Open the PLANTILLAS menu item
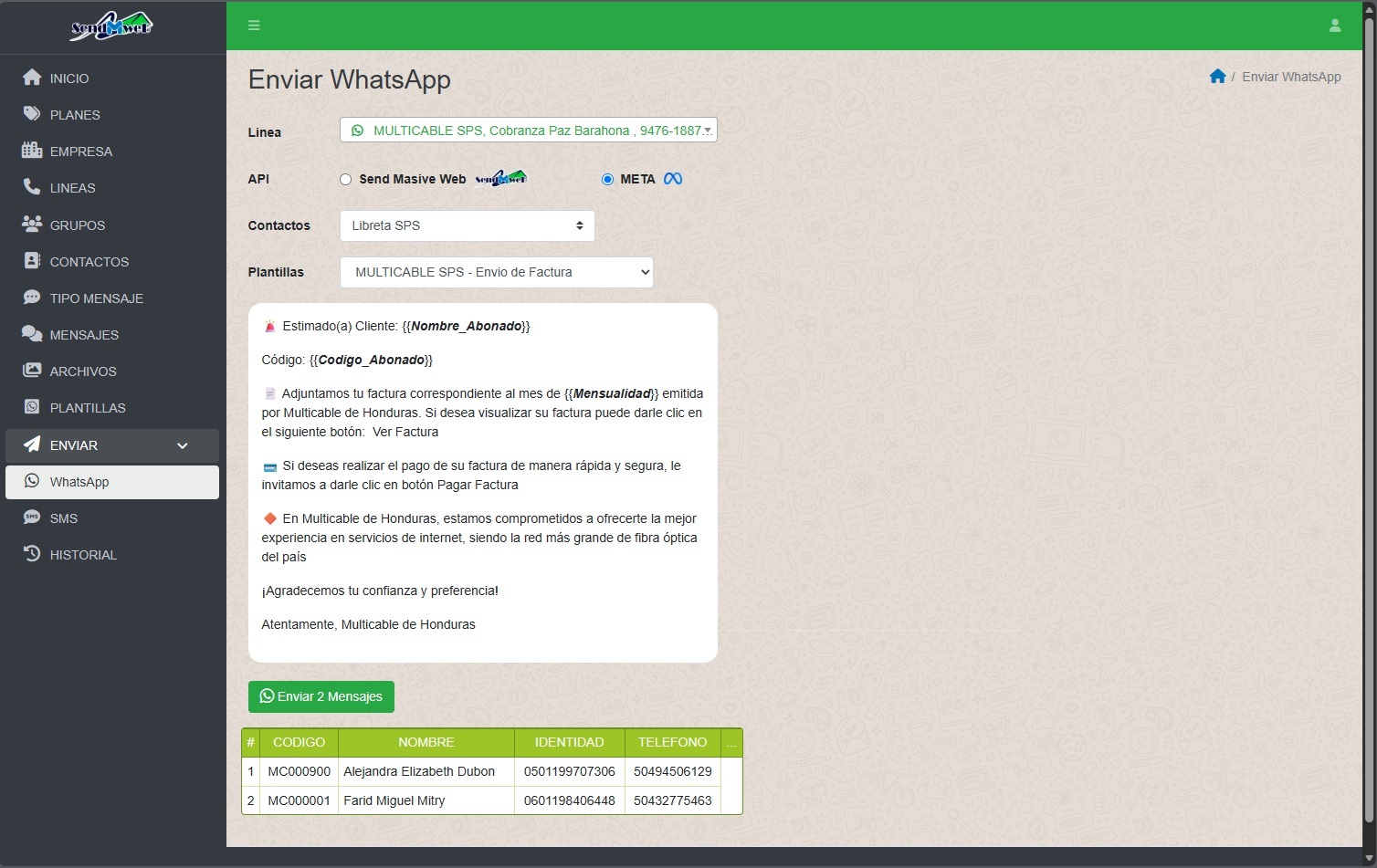The image size is (1377, 868). (112, 407)
